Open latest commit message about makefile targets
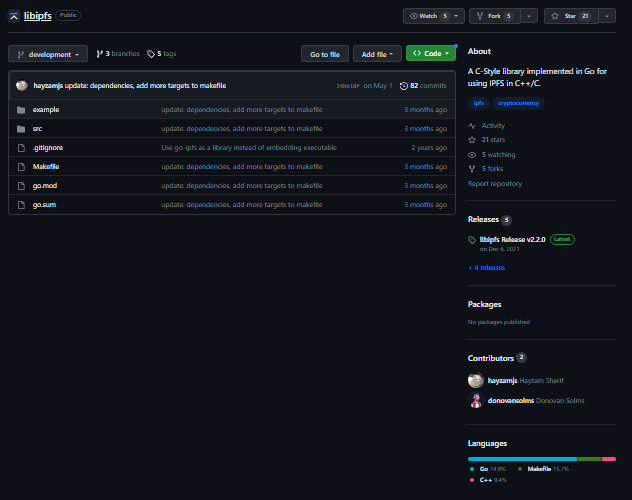632x500 pixels. [146, 85]
